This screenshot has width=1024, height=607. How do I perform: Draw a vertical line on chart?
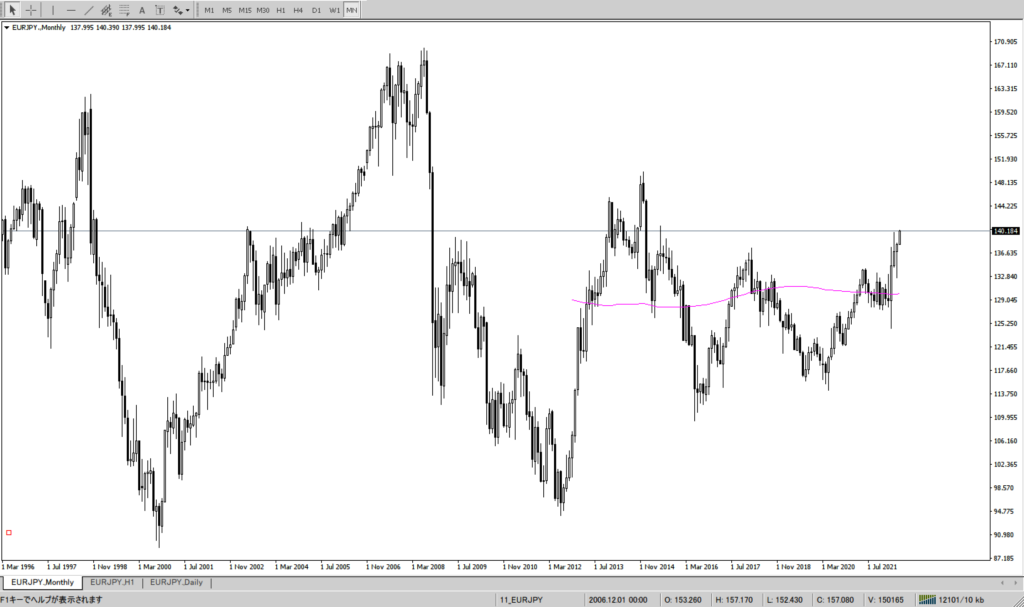point(54,9)
